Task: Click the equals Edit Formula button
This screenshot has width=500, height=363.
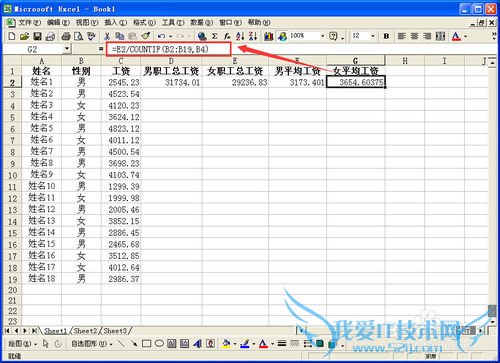Action: tap(101, 49)
